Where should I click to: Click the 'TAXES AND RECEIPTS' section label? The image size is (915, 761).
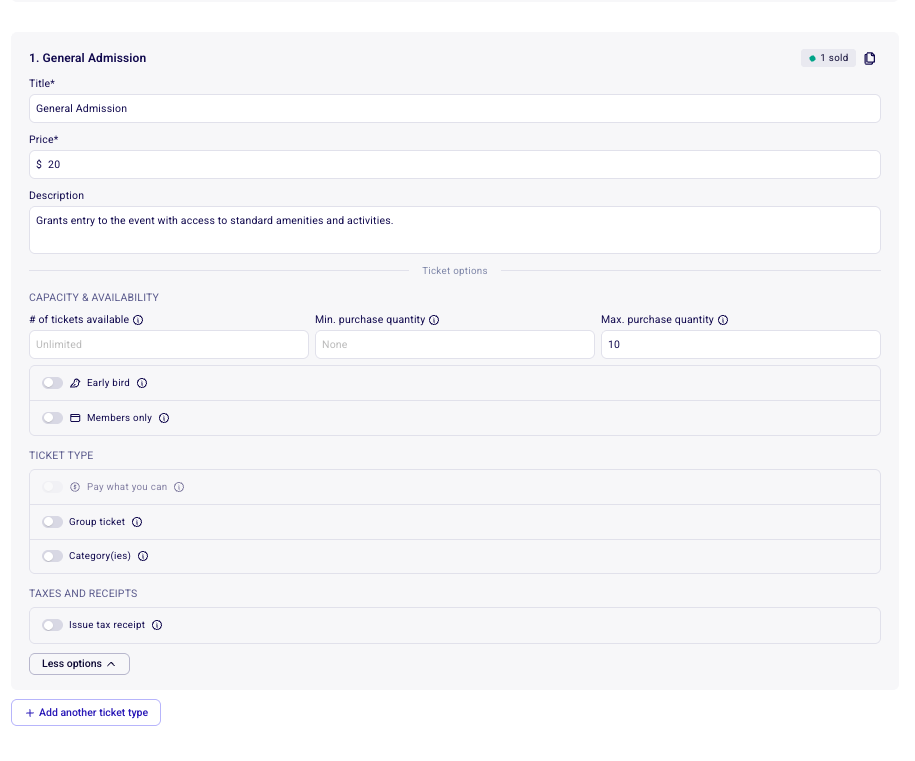click(83, 594)
